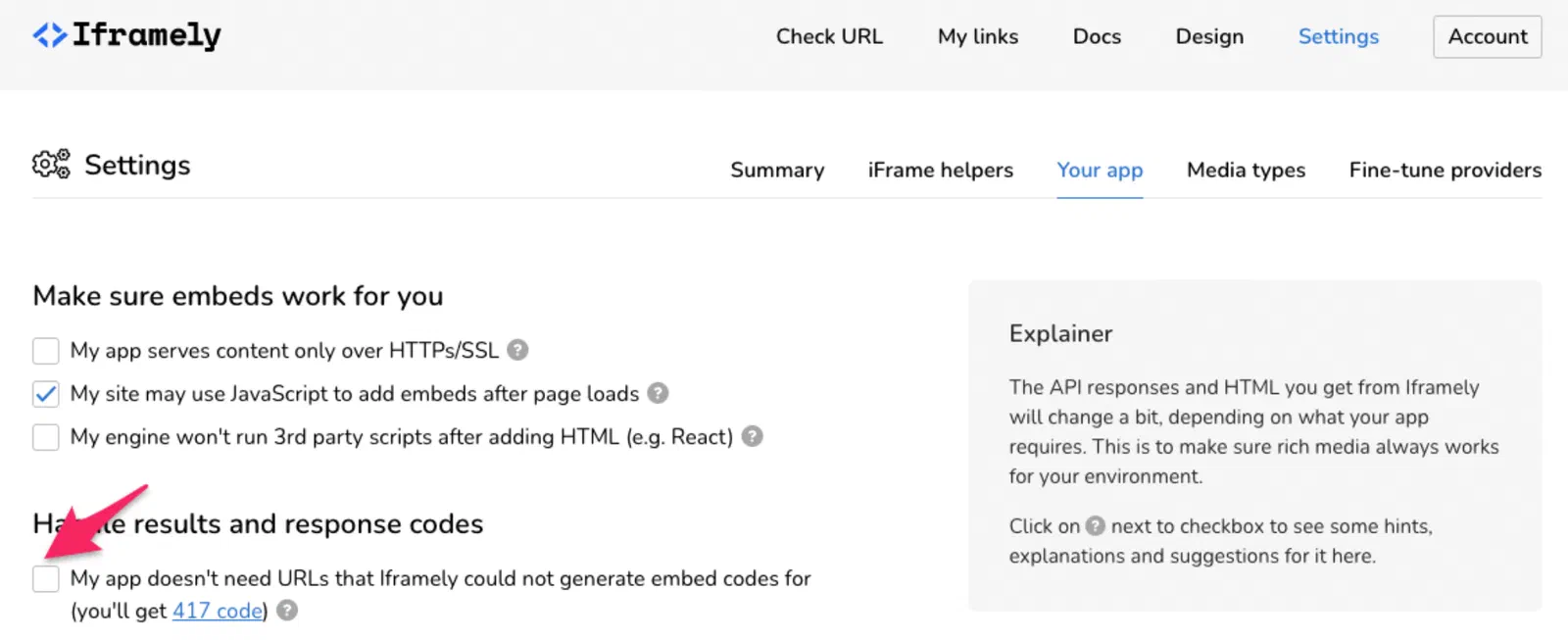Check 'My engine won't run 3rd party scripts'
The width and height of the screenshot is (1568, 640).
[46, 437]
